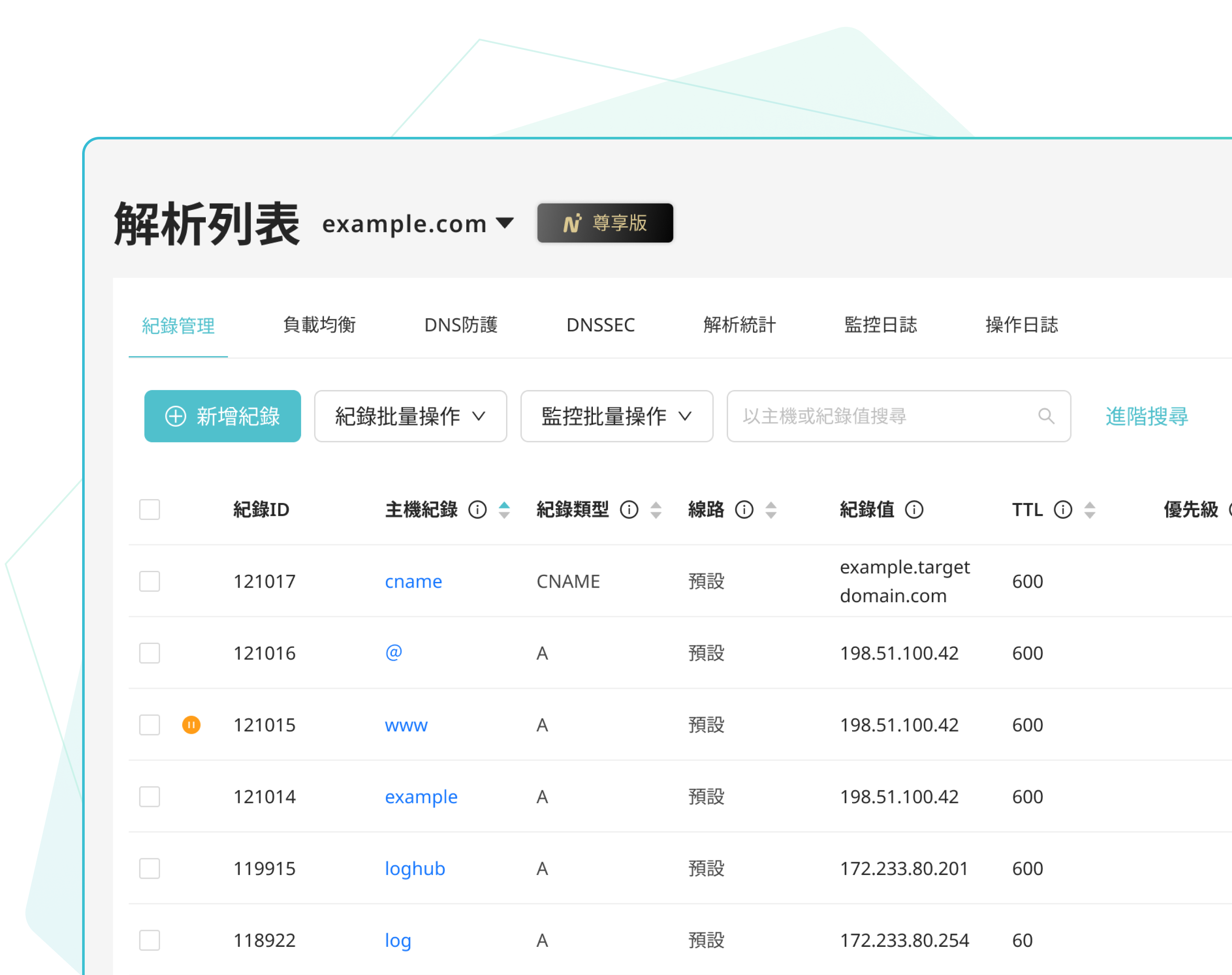This screenshot has height=975, width=1232.
Task: Toggle the select-all checkbox in table header
Action: [150, 509]
